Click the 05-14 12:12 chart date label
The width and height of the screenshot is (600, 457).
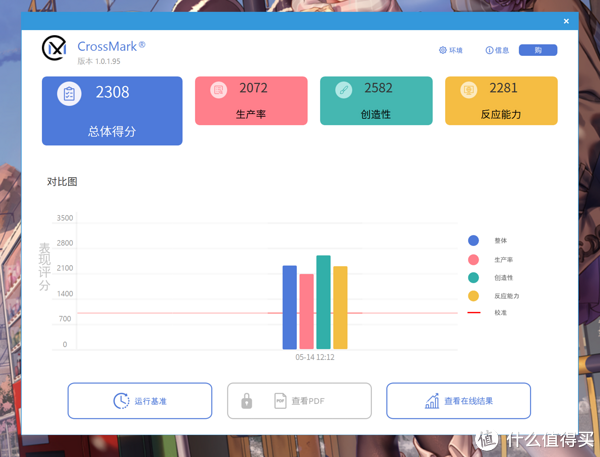tap(315, 357)
